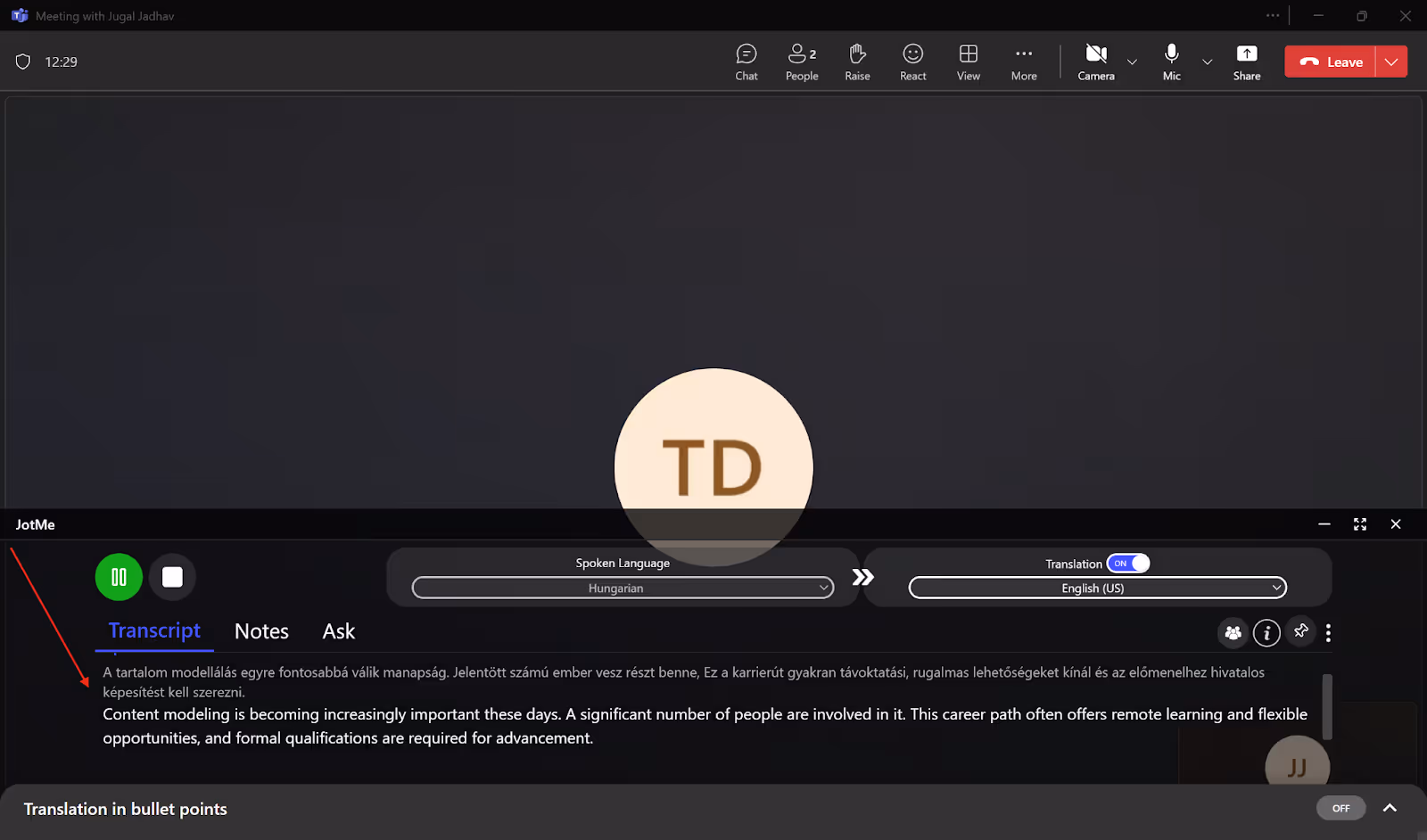Stop the JotMe recording
The image size is (1427, 840).
coord(172,577)
